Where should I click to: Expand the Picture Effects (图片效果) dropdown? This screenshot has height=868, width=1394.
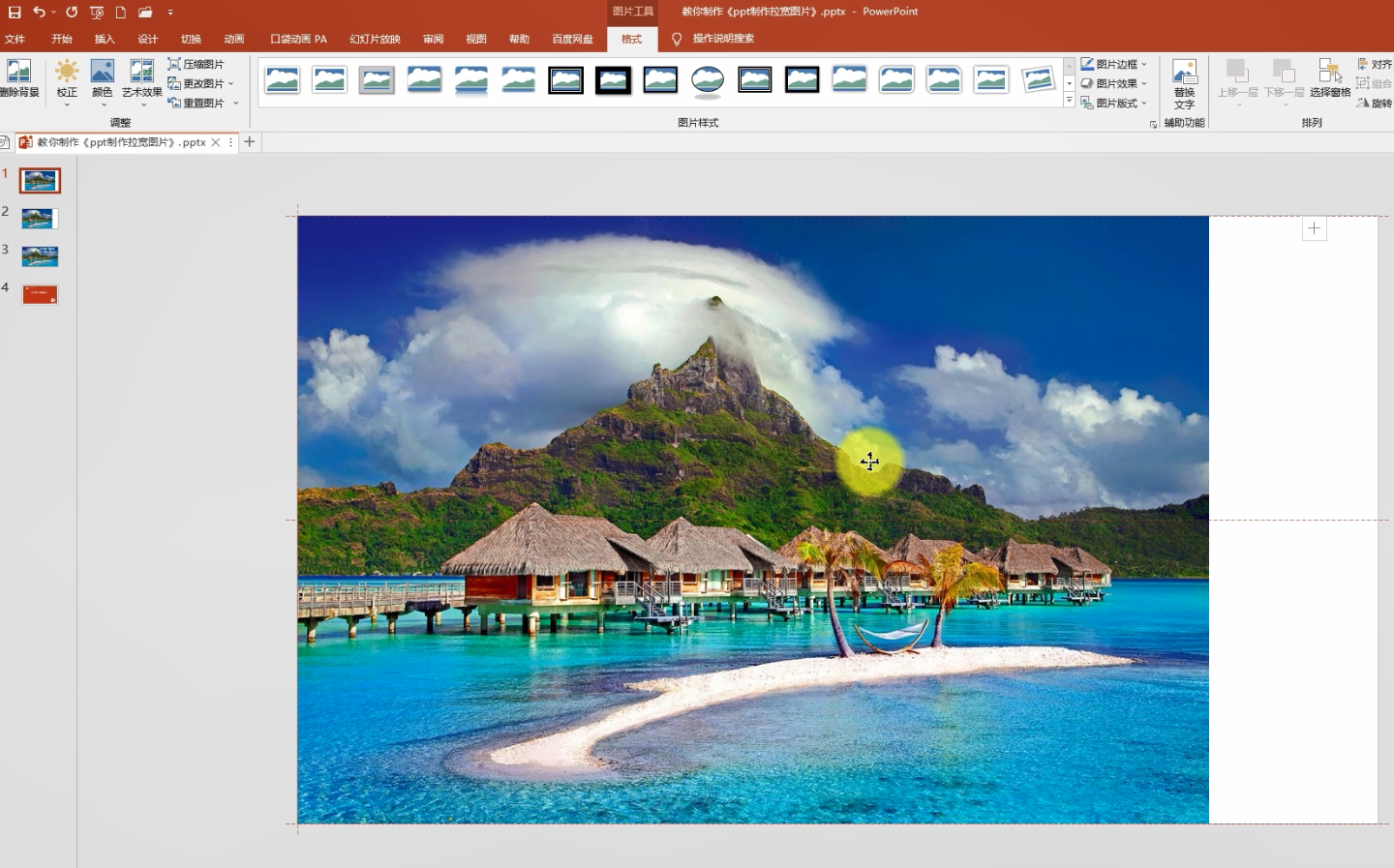click(x=1114, y=83)
